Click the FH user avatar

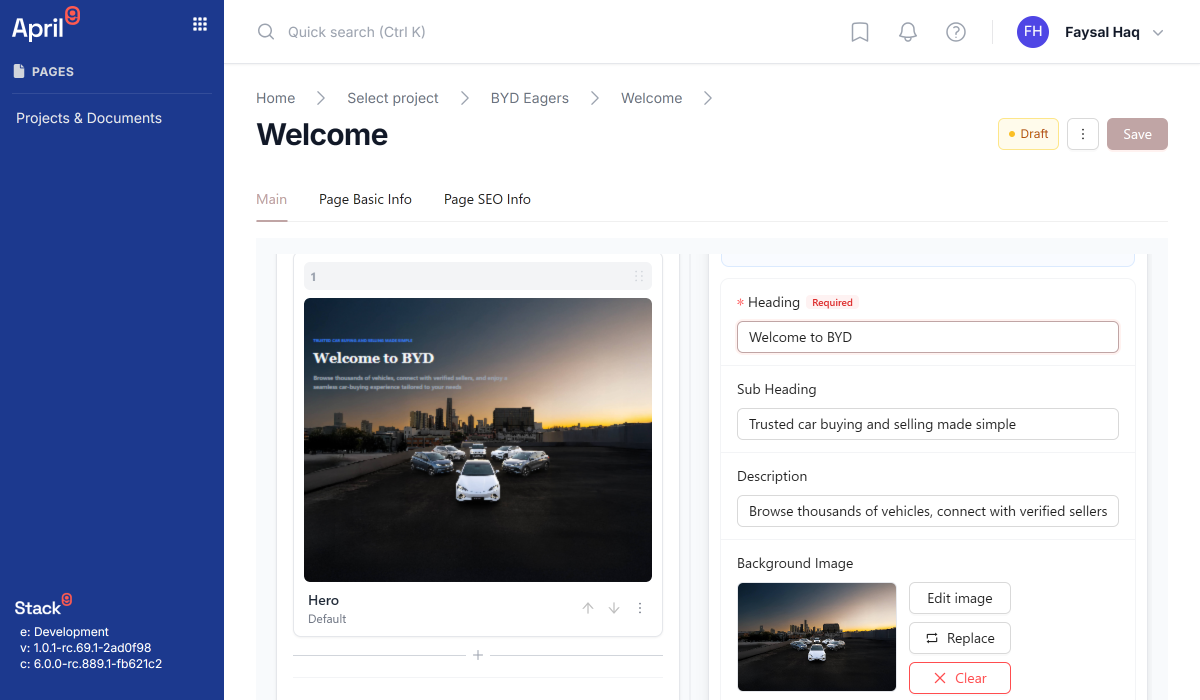[1033, 32]
